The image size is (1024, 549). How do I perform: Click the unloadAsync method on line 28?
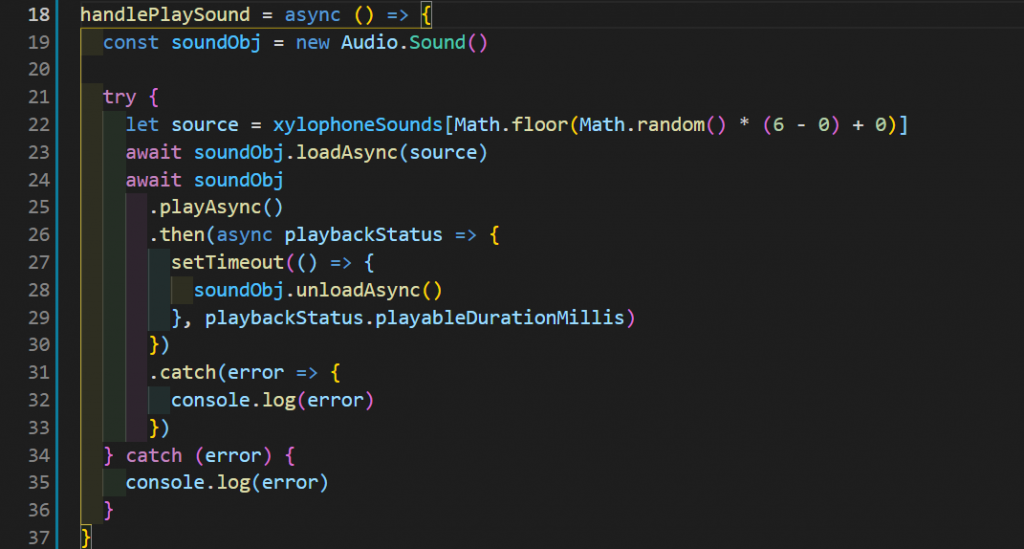[x=358, y=290]
